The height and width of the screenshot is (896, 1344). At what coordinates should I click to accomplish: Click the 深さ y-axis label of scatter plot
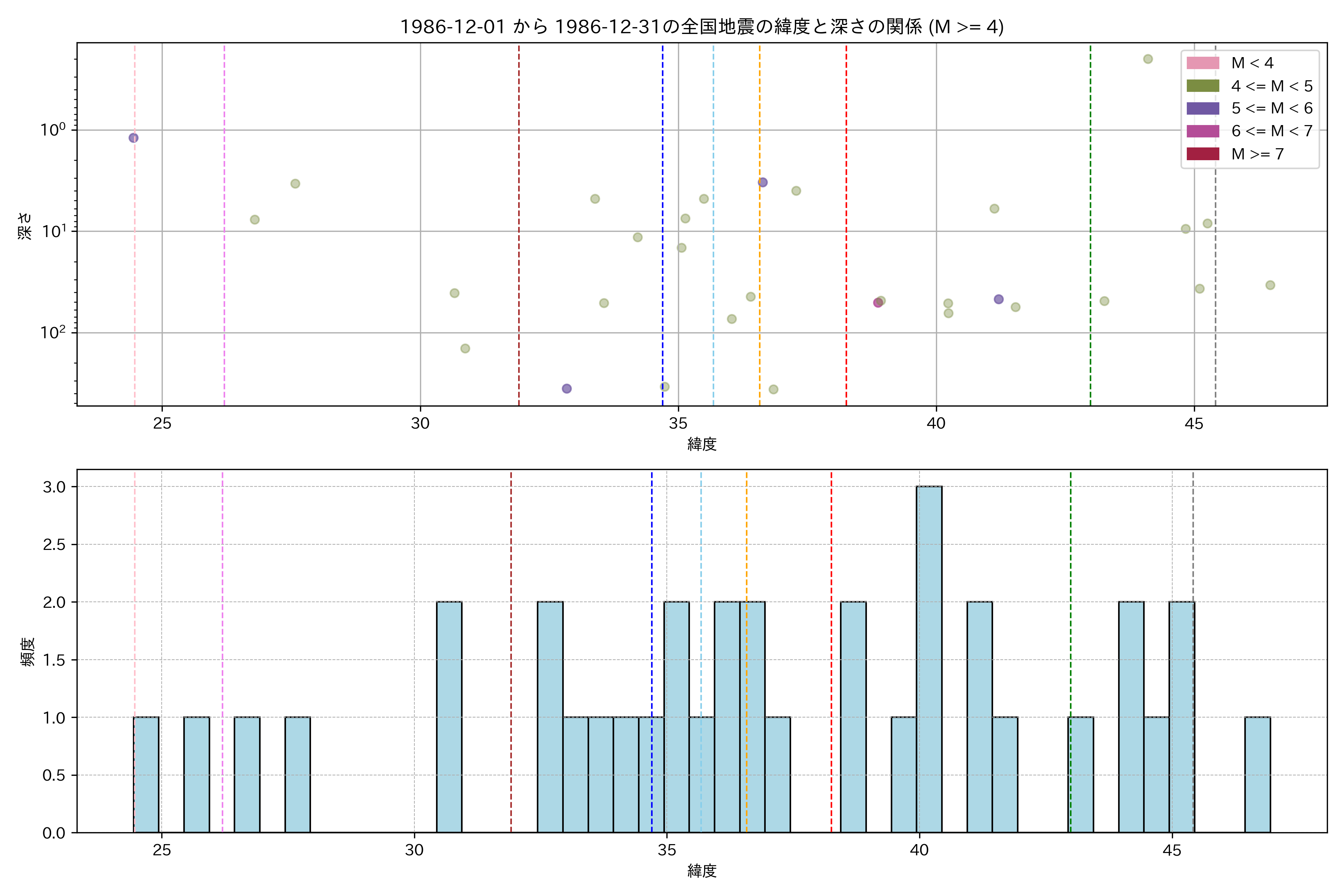pyautogui.click(x=25, y=226)
